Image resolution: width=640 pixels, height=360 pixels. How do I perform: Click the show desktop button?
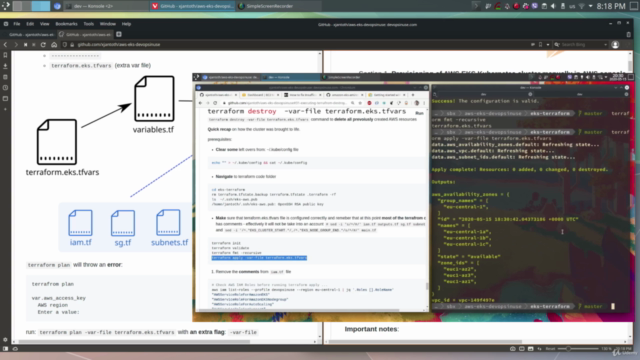pos(634,6)
